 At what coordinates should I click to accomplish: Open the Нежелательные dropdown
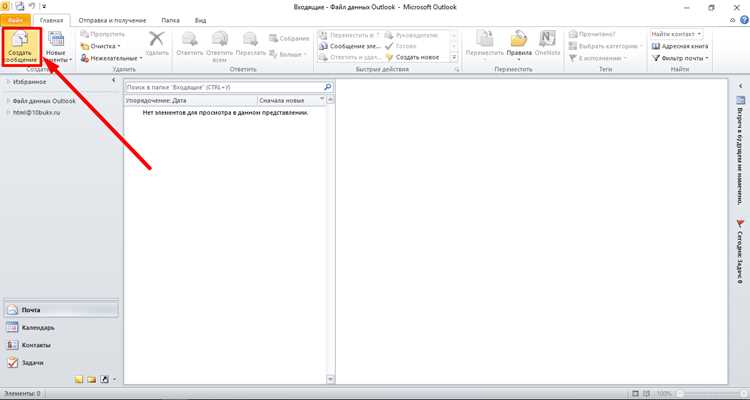click(x=111, y=58)
